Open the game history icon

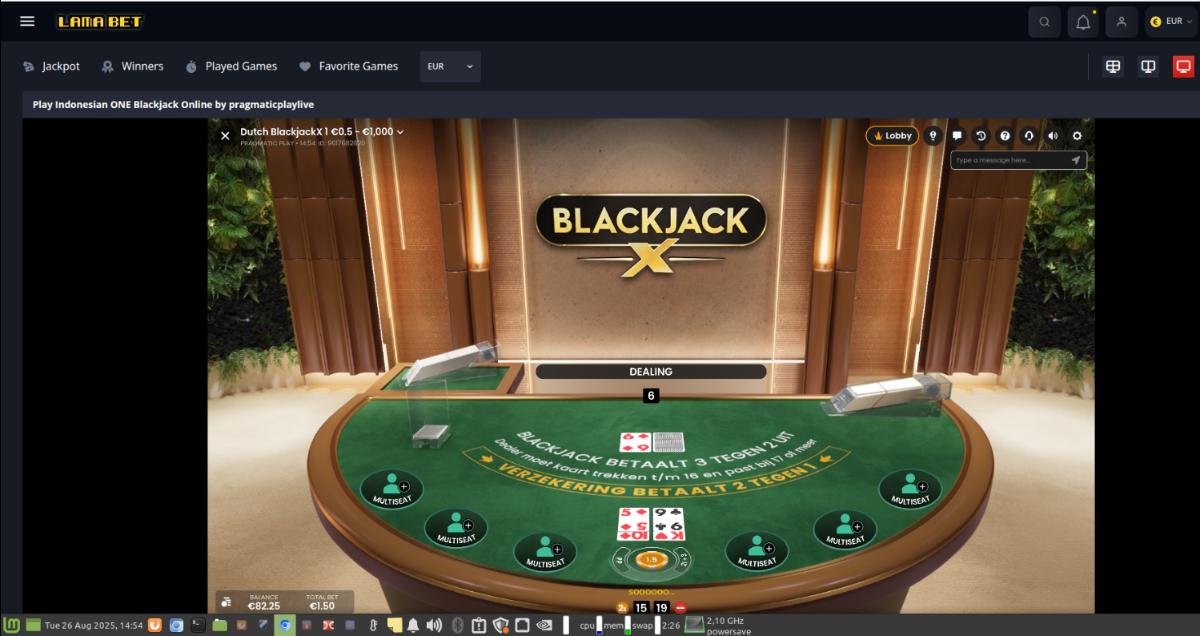[x=981, y=135]
